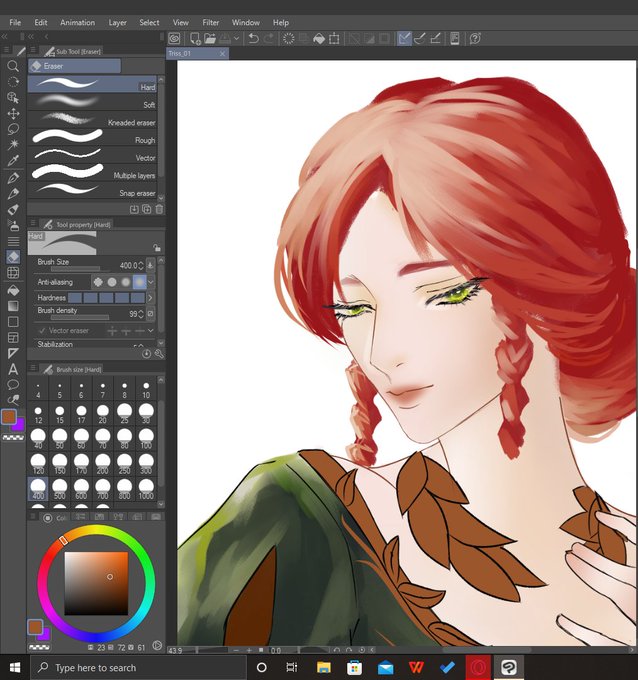Screen dimensions: 638x680
Task: Expand Anti-aliasing dropdown arrow
Action: (151, 282)
